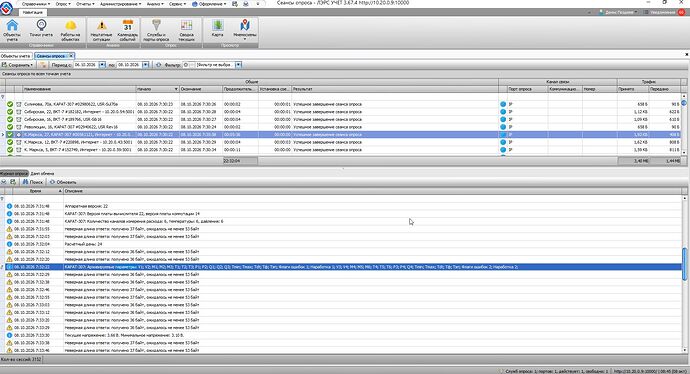Screen dimensions: 690x374
Task: Switch to Дамп обмена tab
Action: (42, 173)
